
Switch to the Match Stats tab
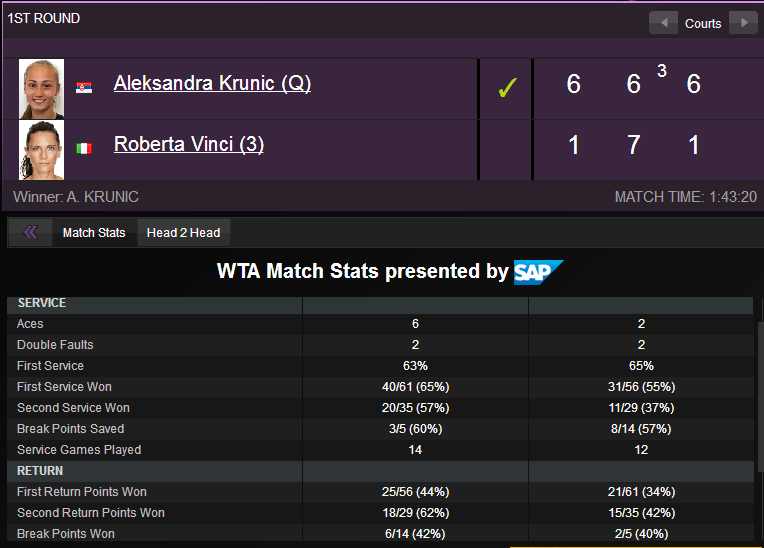tap(94, 233)
